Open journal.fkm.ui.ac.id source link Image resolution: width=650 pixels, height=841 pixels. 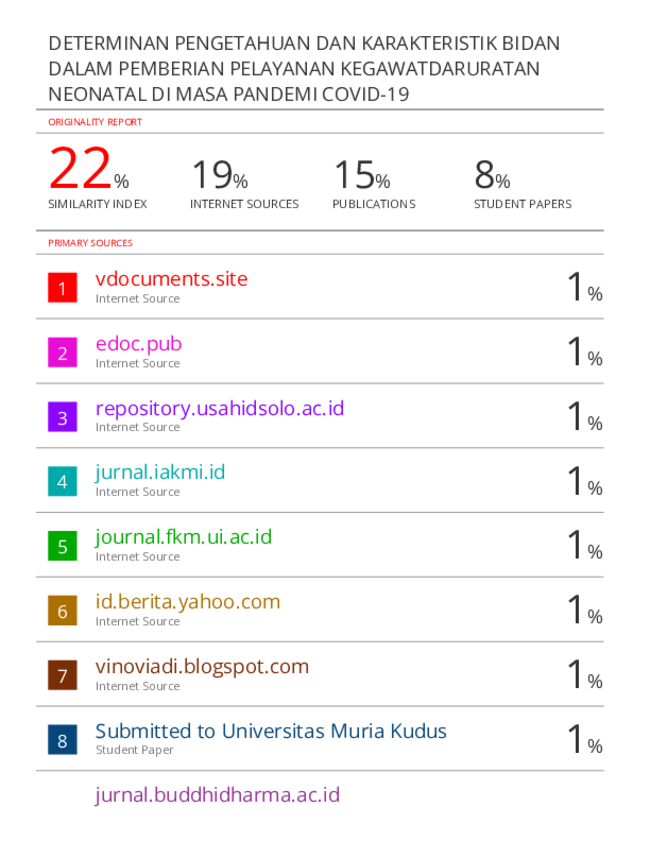pyautogui.click(x=183, y=537)
